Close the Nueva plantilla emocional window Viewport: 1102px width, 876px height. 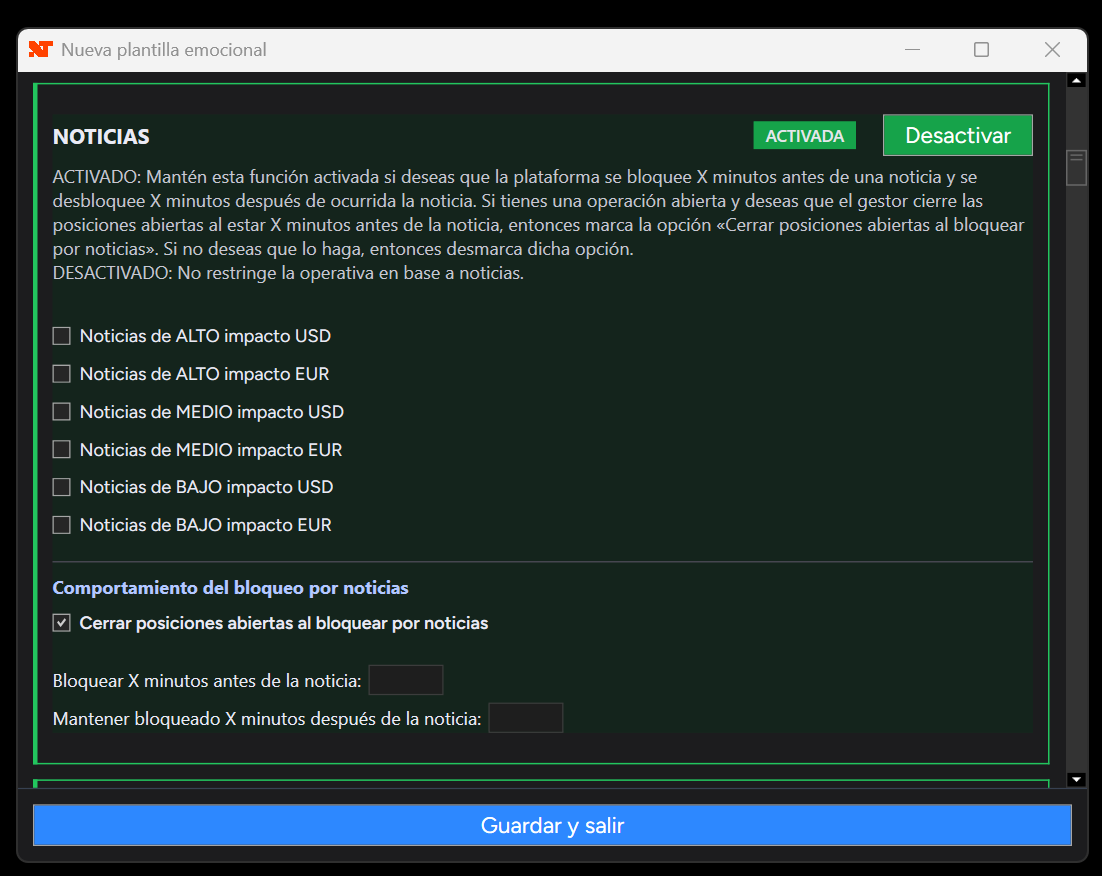1052,49
